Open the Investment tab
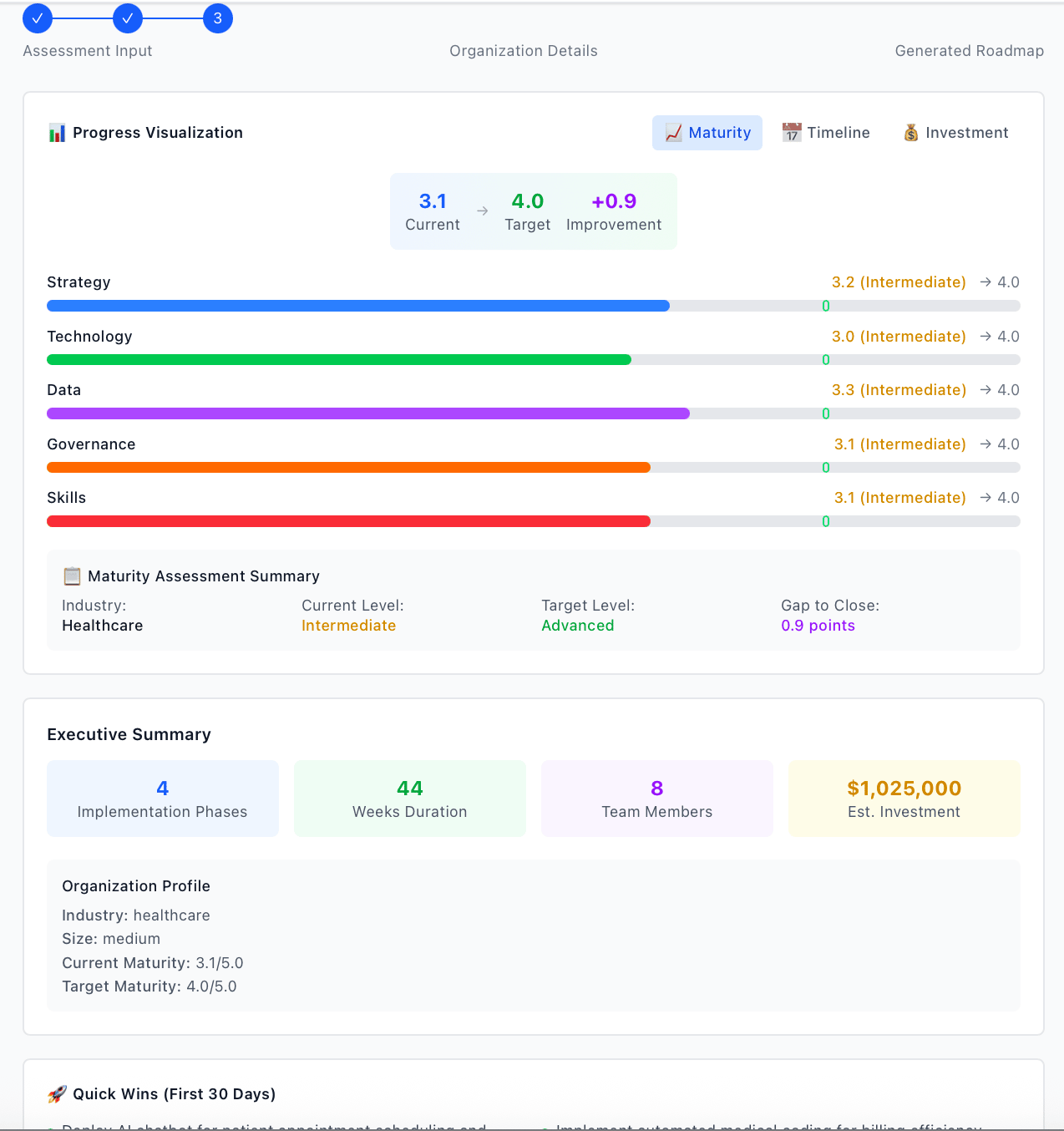 click(x=955, y=133)
